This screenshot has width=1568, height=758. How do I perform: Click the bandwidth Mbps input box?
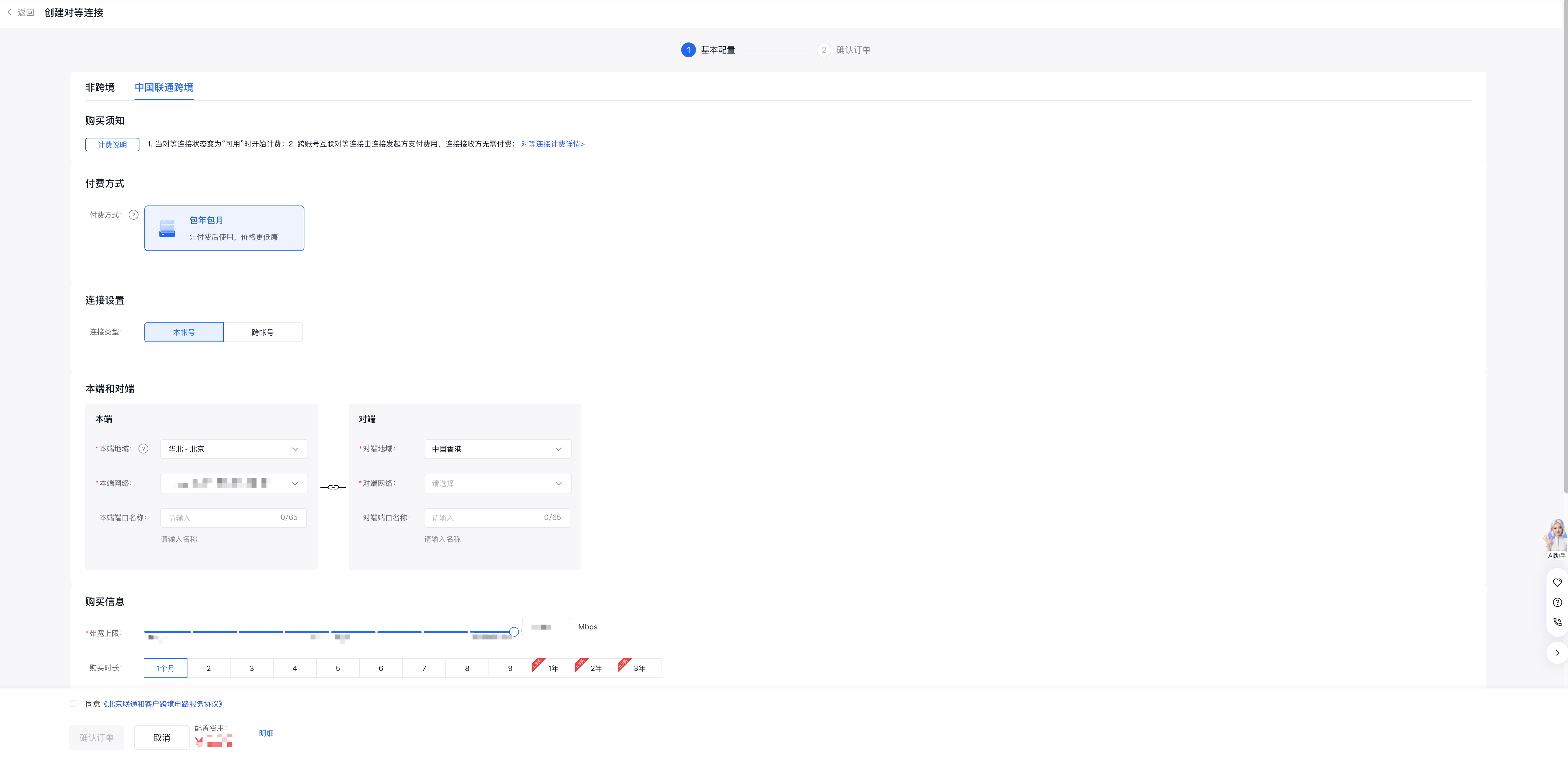547,627
